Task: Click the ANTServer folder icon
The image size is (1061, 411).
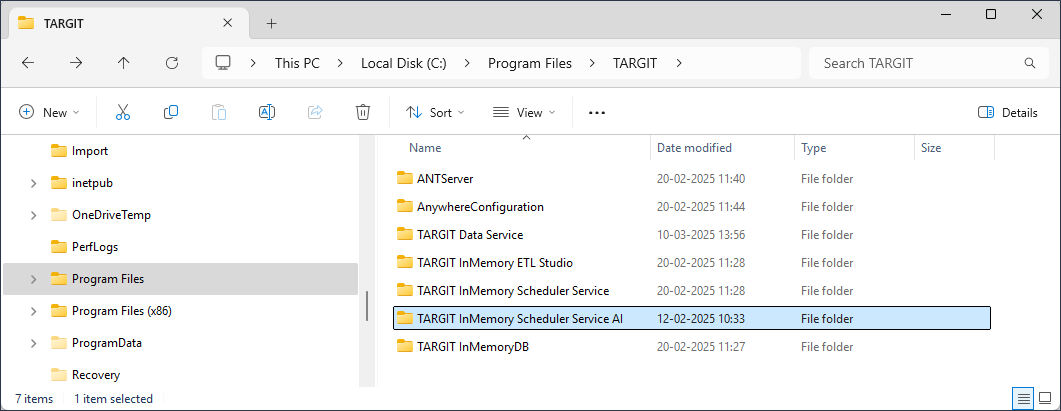Action: click(x=405, y=178)
